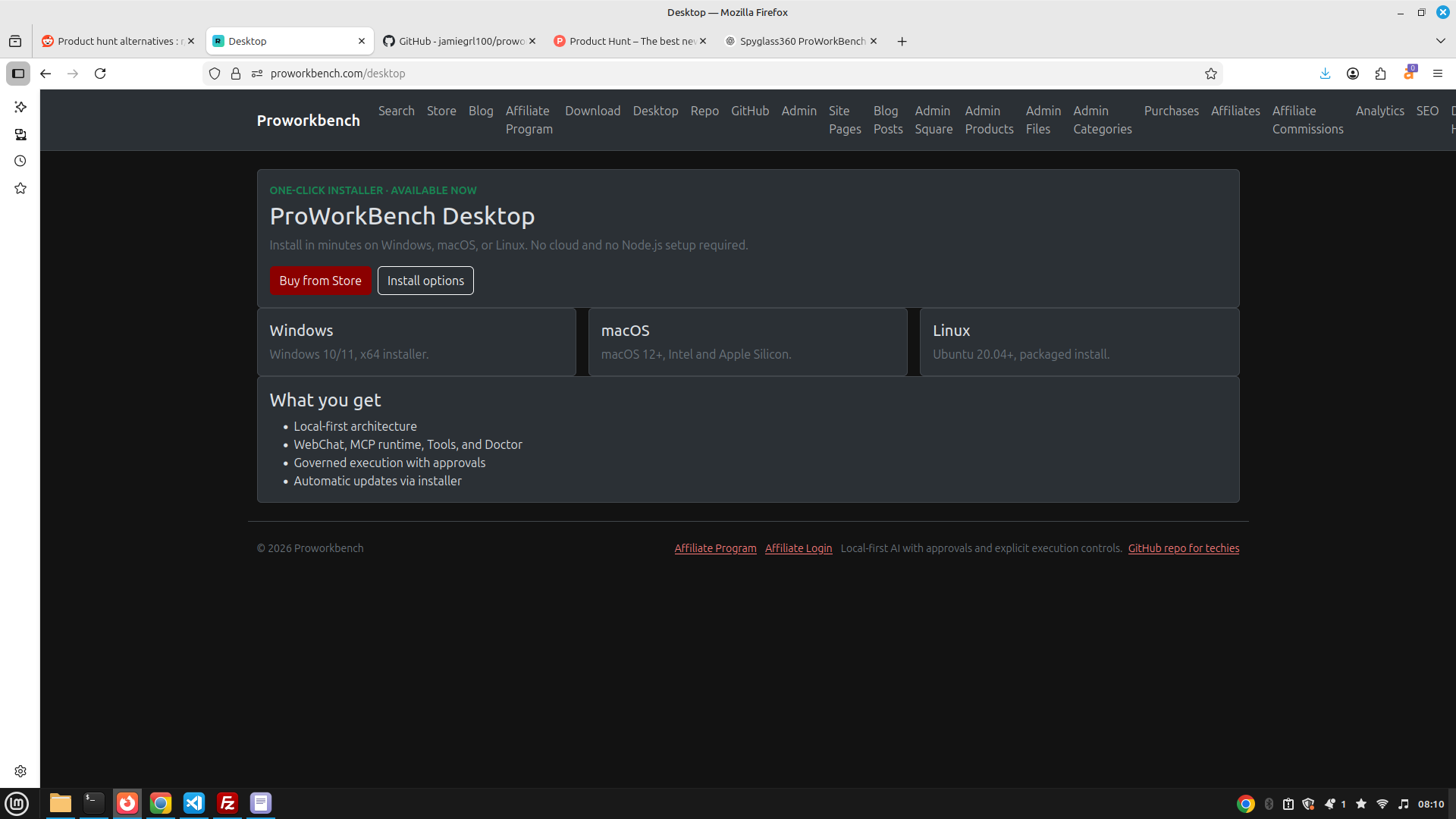Screen dimensions: 1456x819
Task: Launch VS Code from the taskbar
Action: 193,803
